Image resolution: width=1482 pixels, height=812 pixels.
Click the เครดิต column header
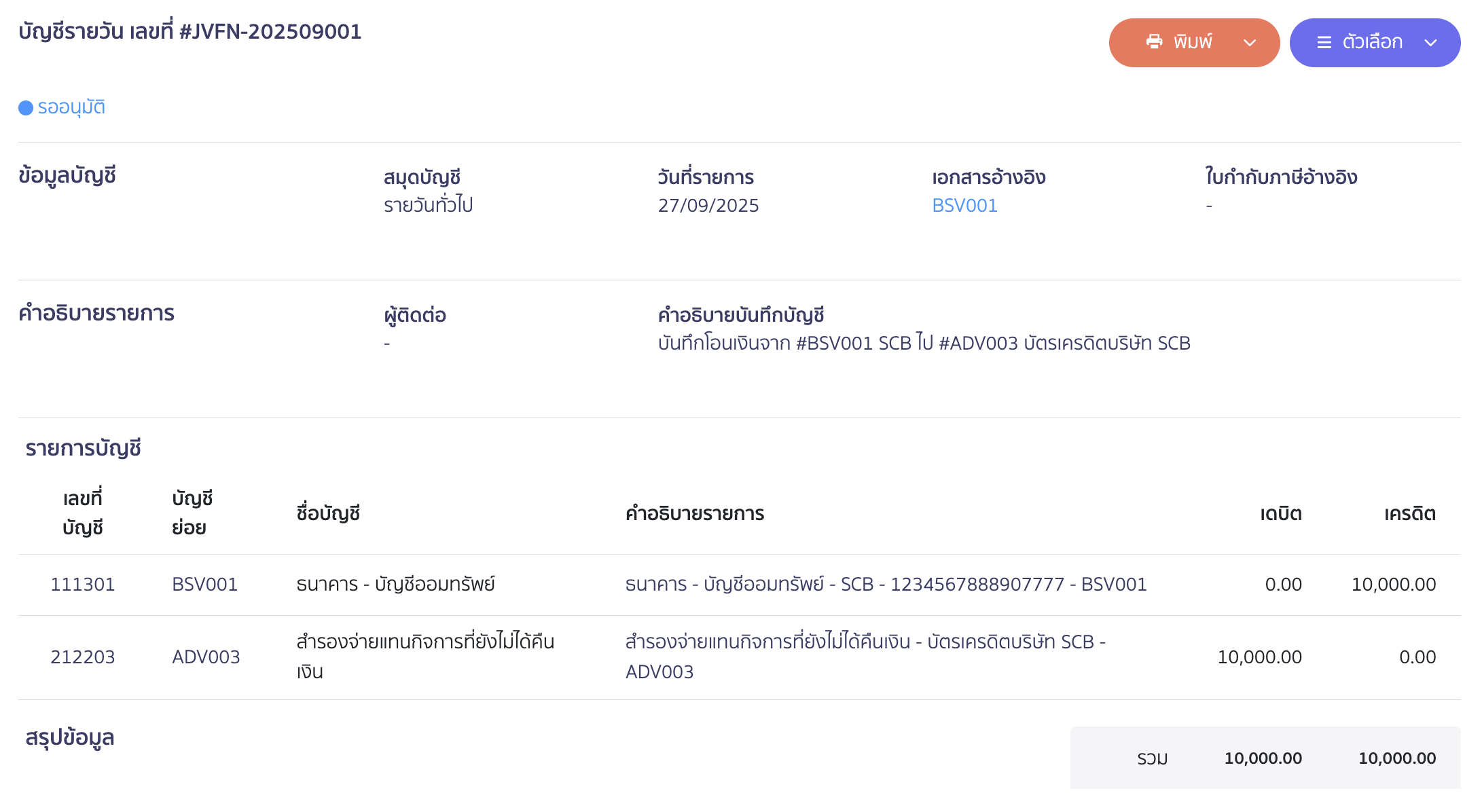coord(1410,513)
